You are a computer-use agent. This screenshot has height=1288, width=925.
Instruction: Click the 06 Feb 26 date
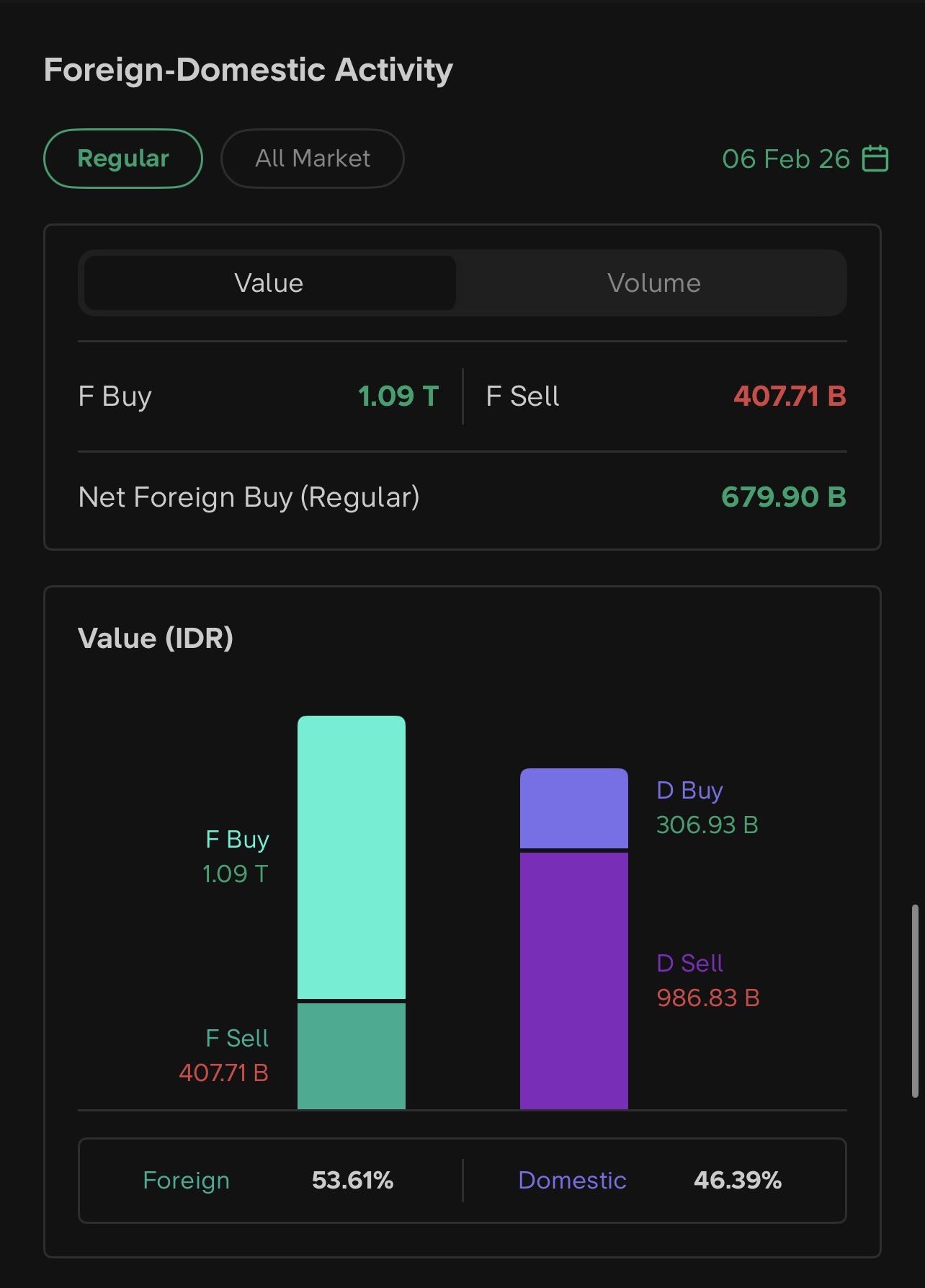point(786,159)
